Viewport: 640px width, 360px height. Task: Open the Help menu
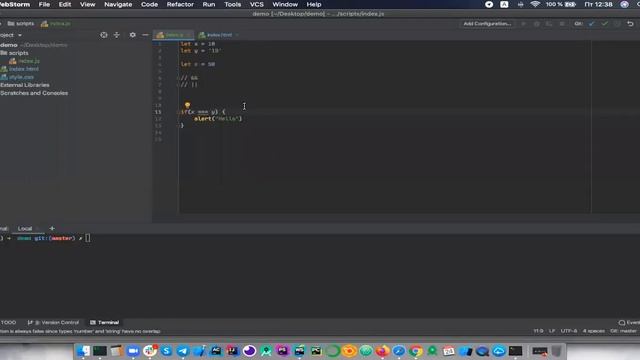click(314, 4)
